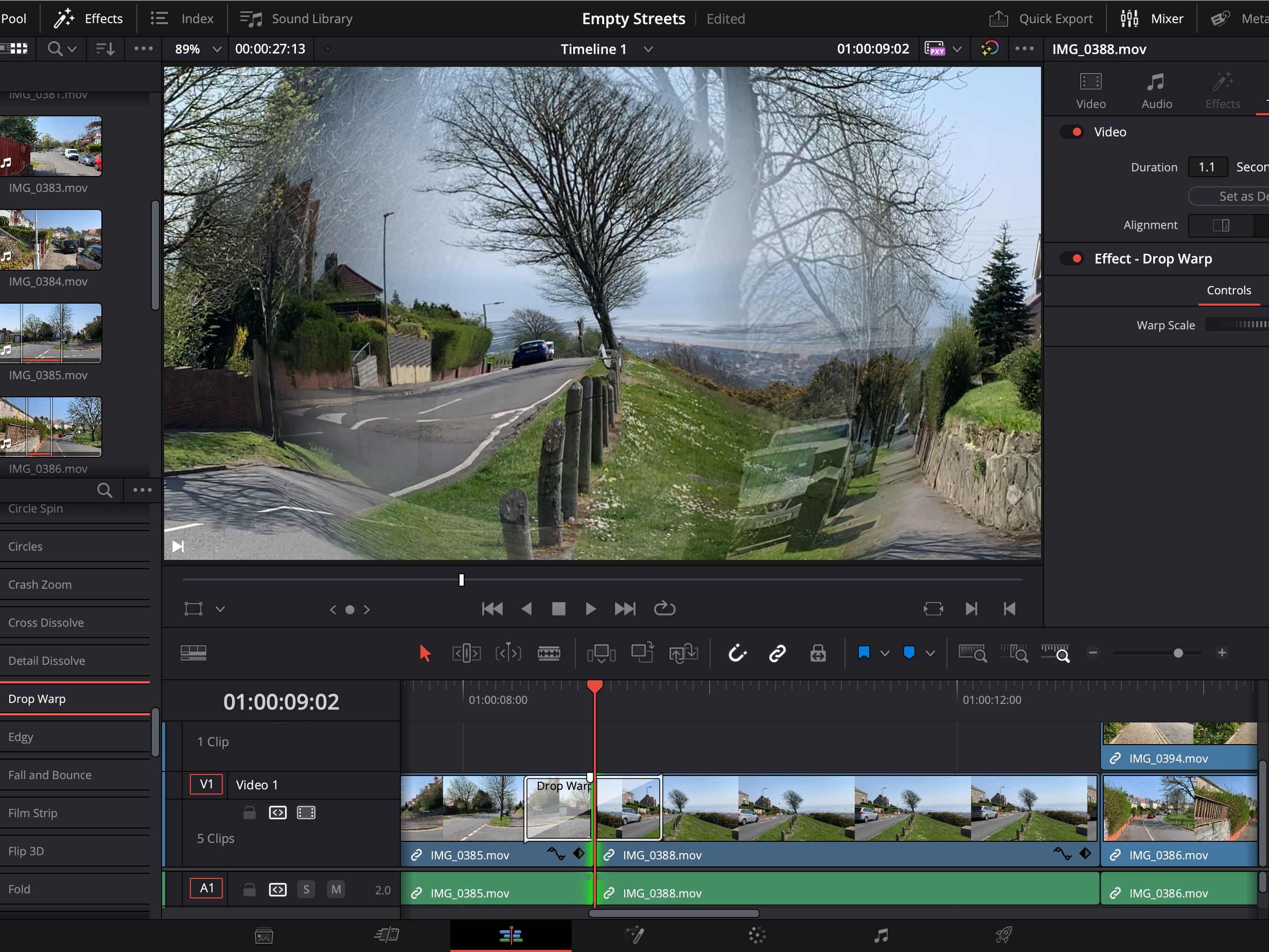Select Cross Dissolve from transitions list

pyautogui.click(x=46, y=623)
